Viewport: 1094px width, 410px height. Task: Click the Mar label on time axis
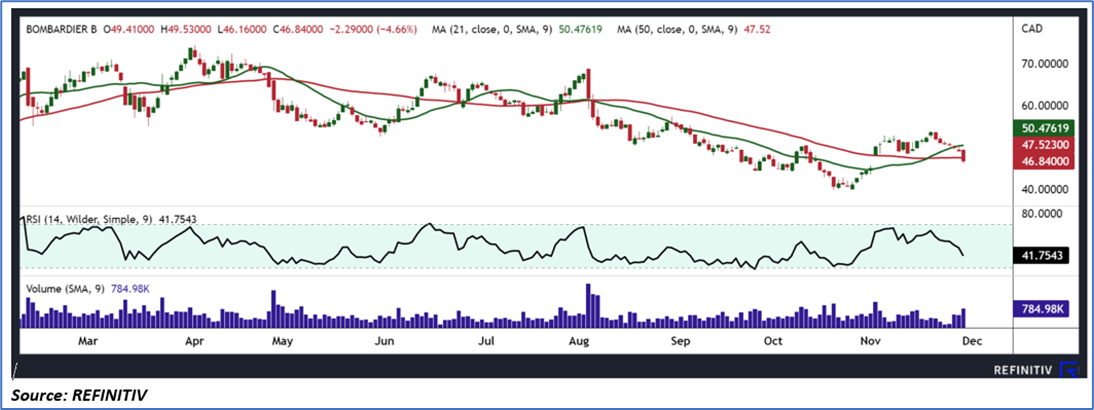(x=88, y=341)
